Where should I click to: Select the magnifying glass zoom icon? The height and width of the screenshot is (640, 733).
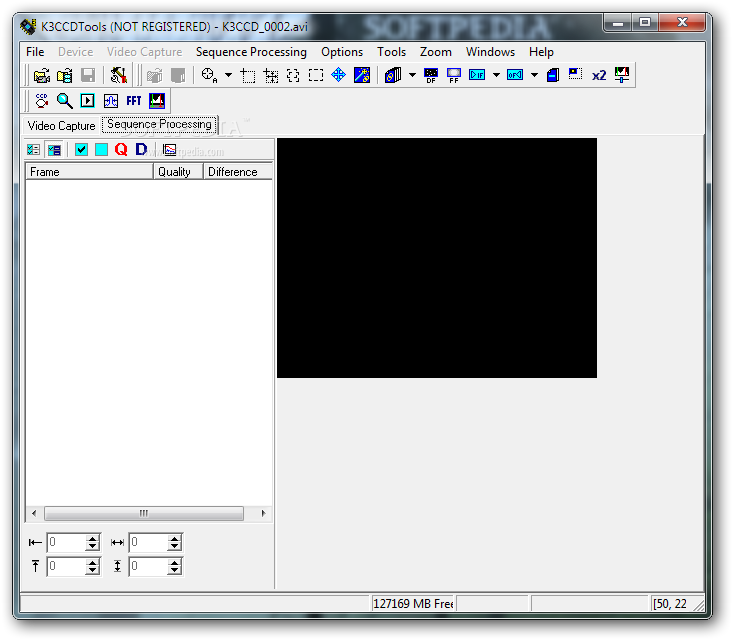(x=65, y=101)
